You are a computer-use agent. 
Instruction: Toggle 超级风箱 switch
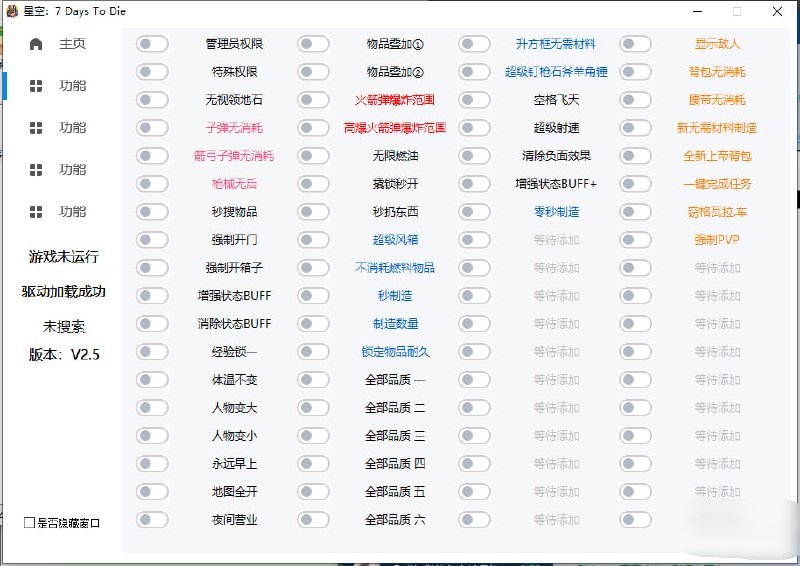313,240
